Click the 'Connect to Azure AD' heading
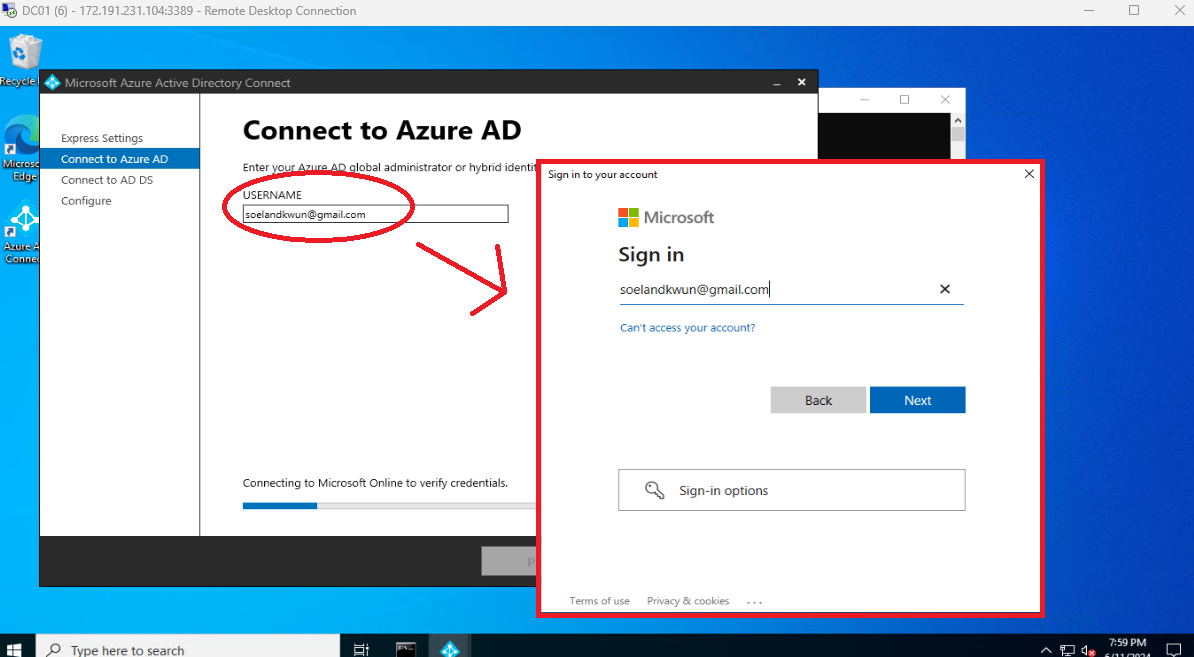 (x=382, y=130)
